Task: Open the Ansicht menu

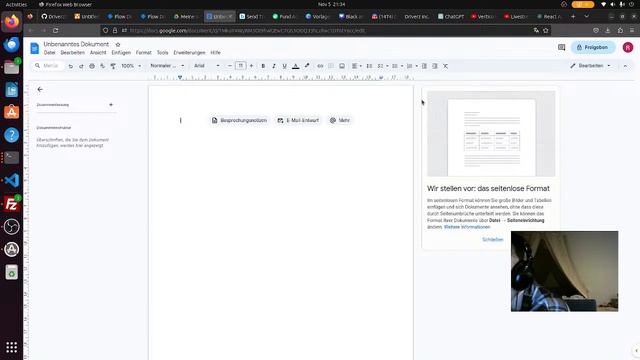Action: (x=98, y=53)
